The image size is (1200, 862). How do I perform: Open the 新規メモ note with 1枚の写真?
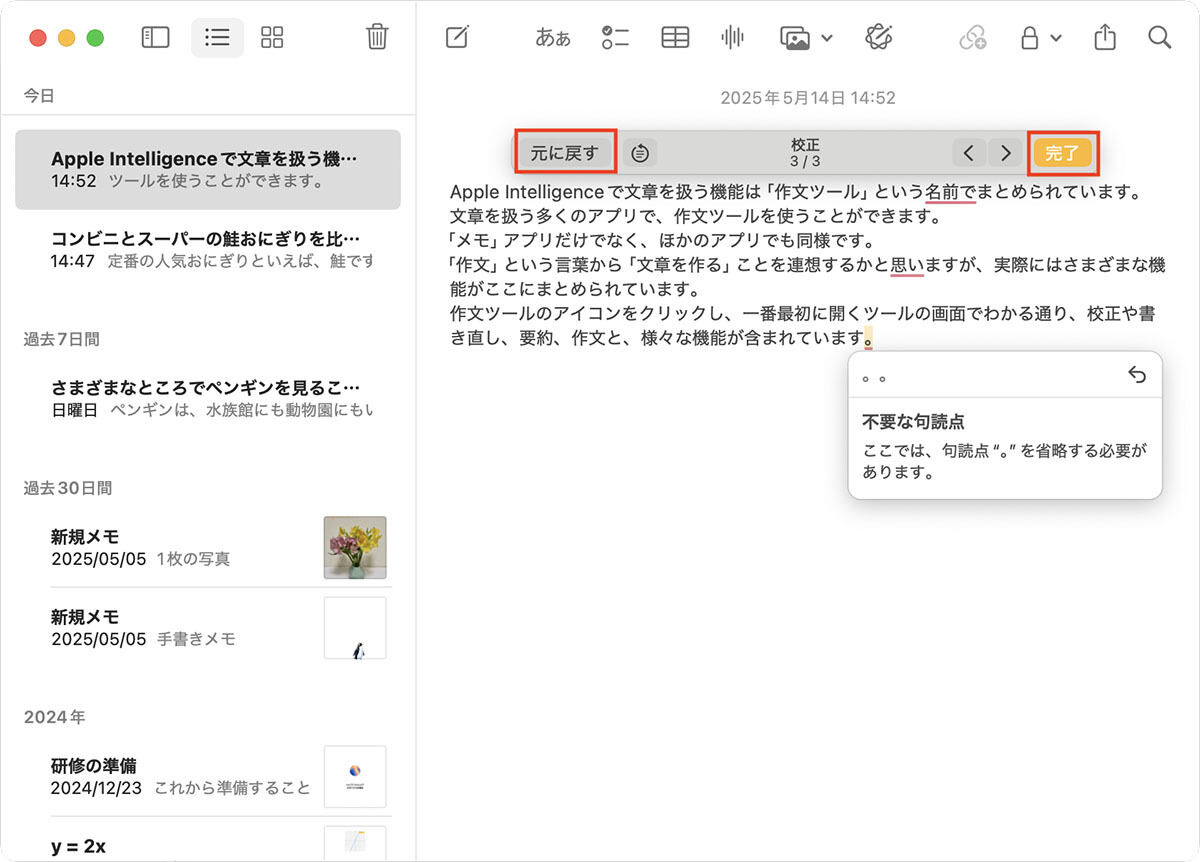tap(208, 547)
